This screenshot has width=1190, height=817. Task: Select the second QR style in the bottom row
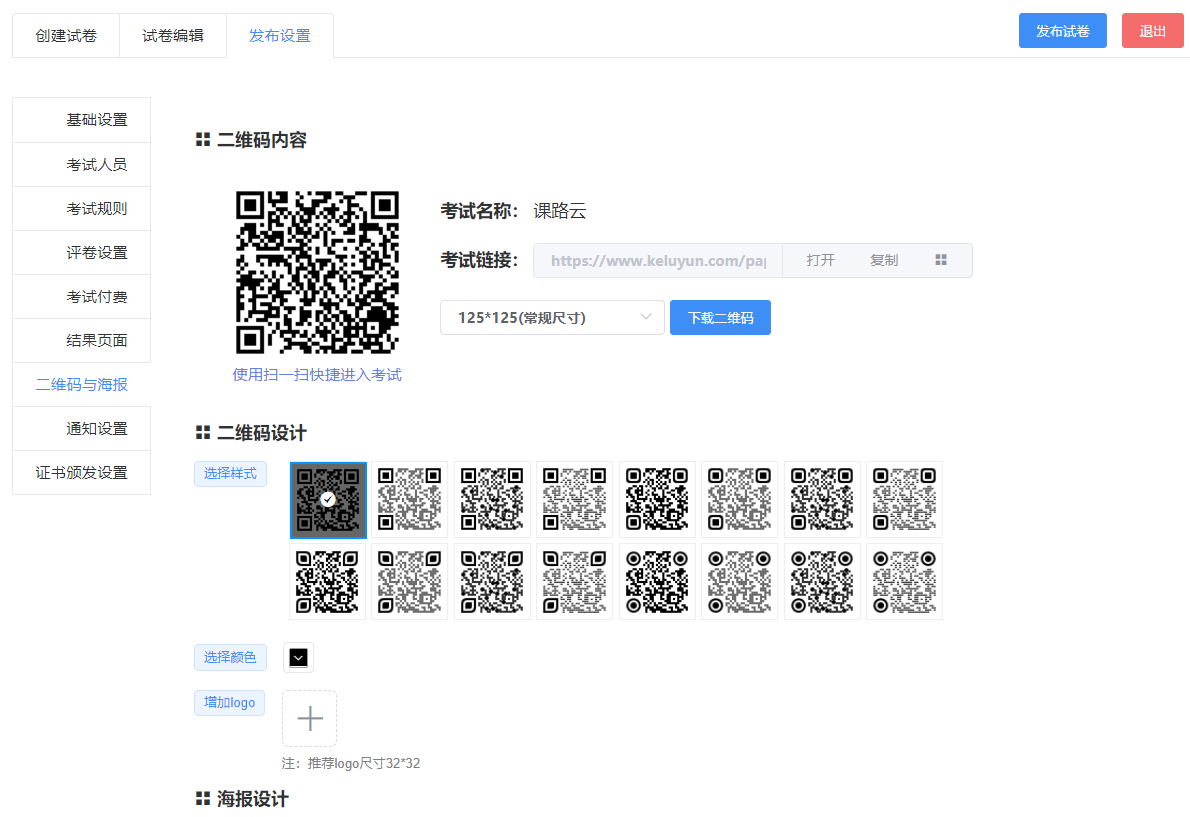[x=410, y=582]
